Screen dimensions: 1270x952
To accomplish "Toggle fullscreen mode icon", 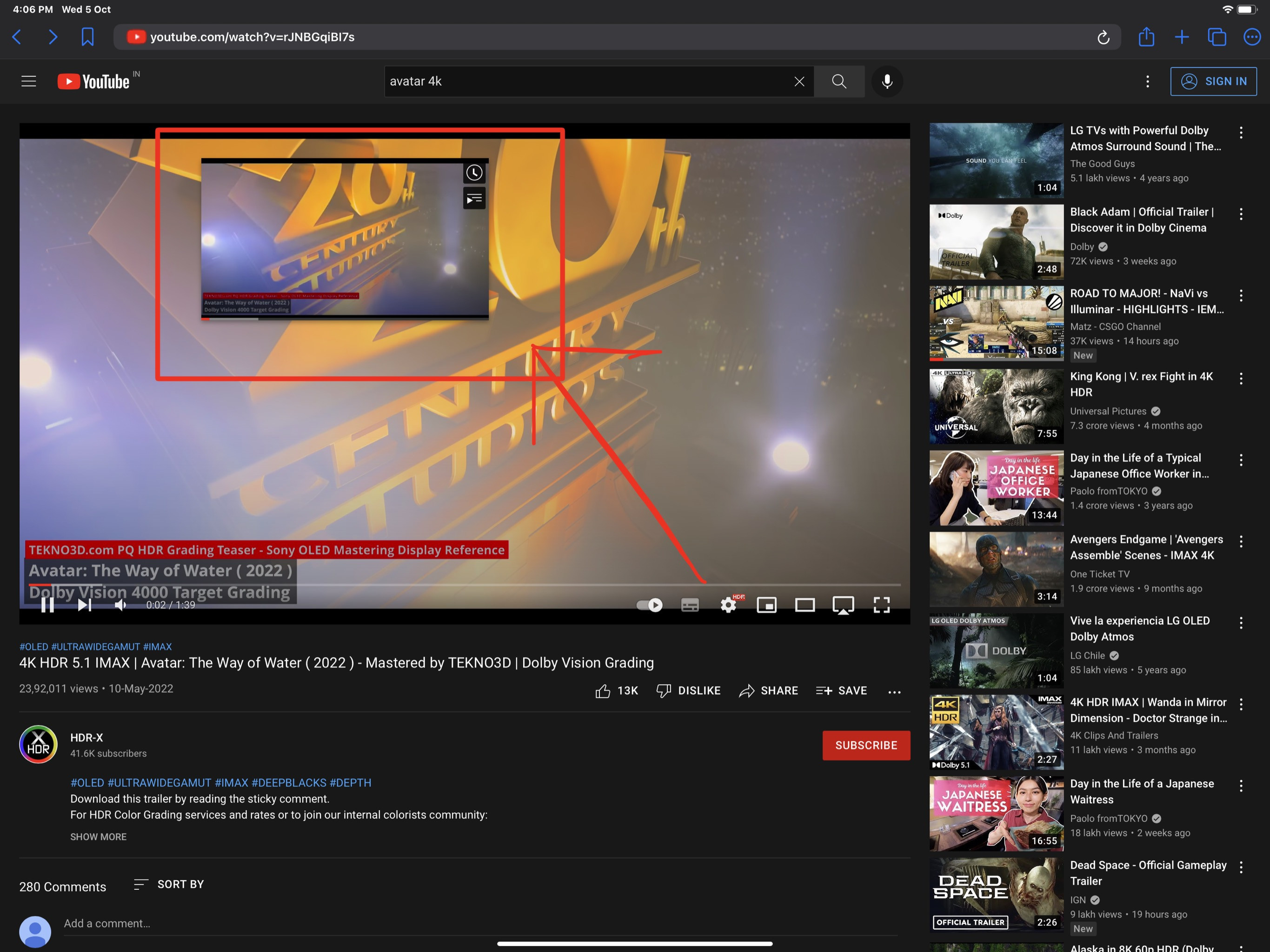I will pos(883,603).
